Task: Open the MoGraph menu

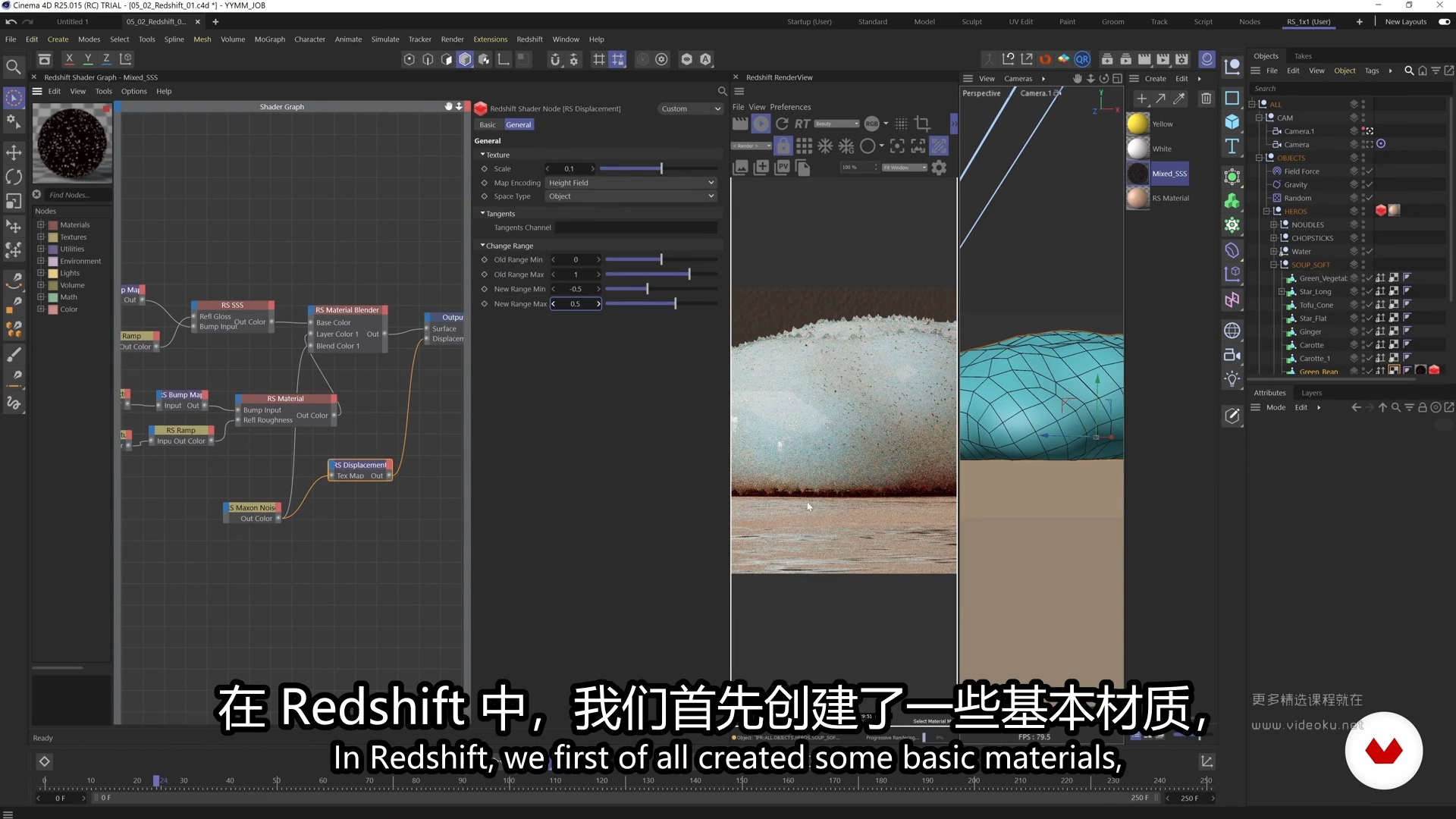Action: pos(269,39)
